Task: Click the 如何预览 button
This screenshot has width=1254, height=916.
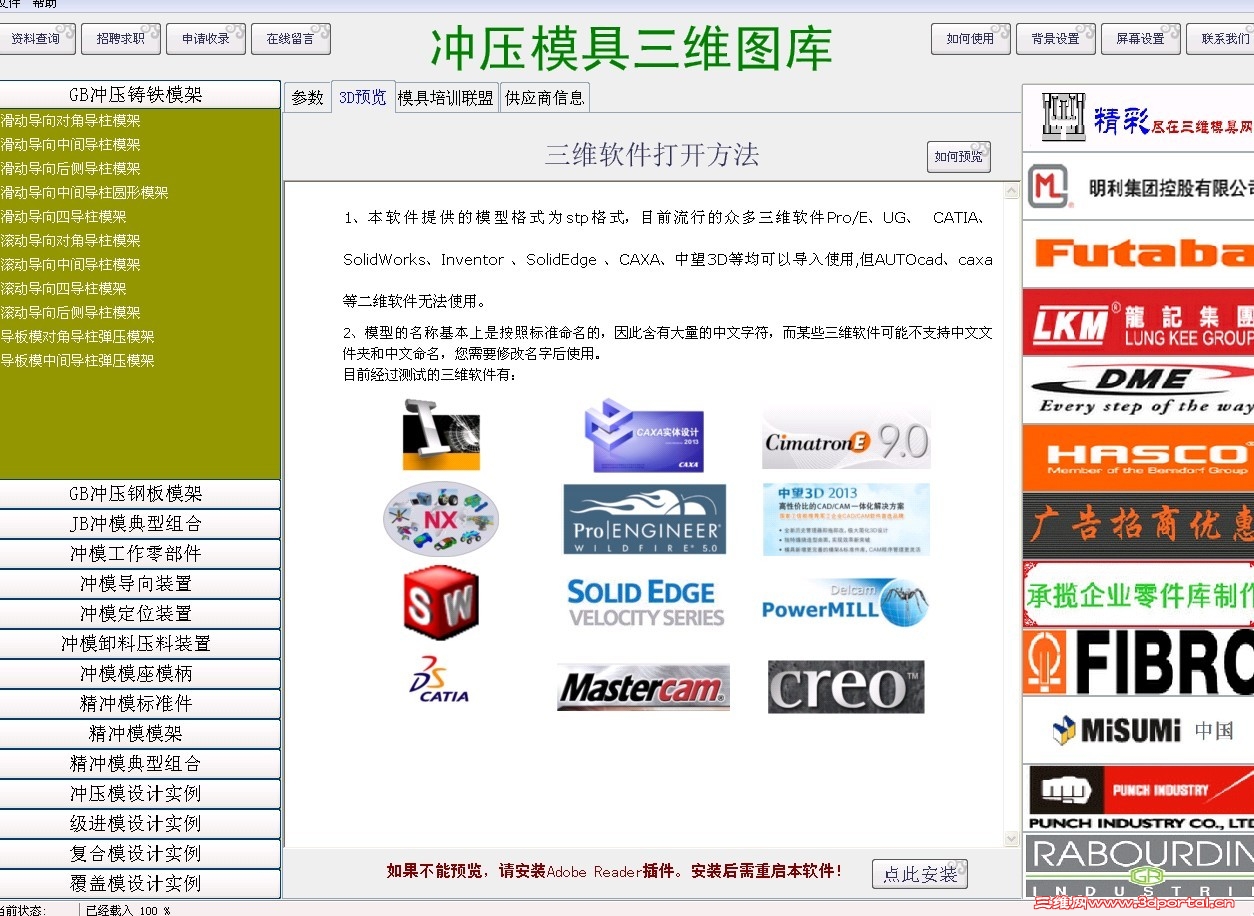Action: [959, 157]
